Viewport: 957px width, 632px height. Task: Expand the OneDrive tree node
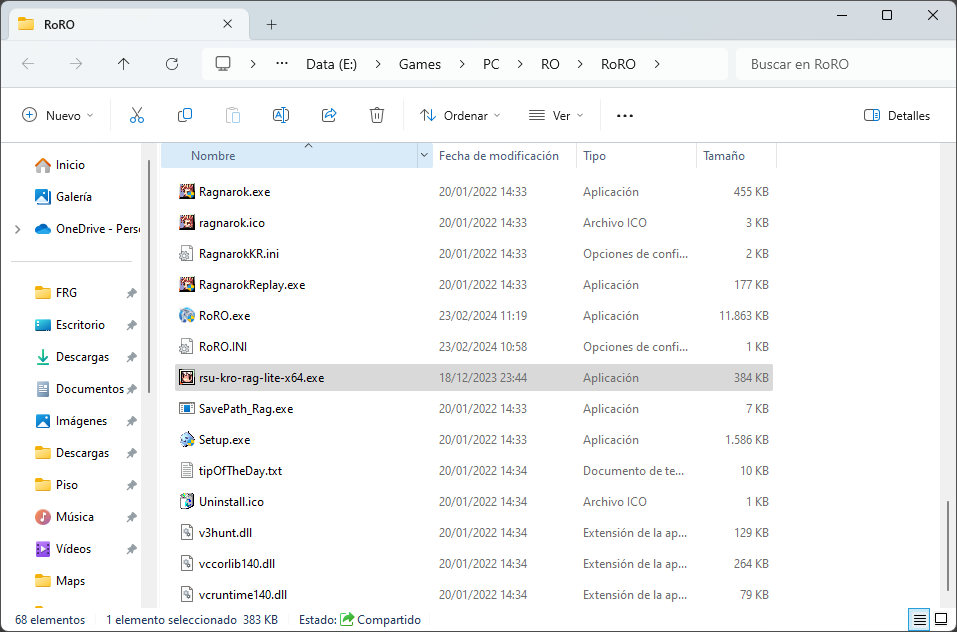tap(17, 229)
